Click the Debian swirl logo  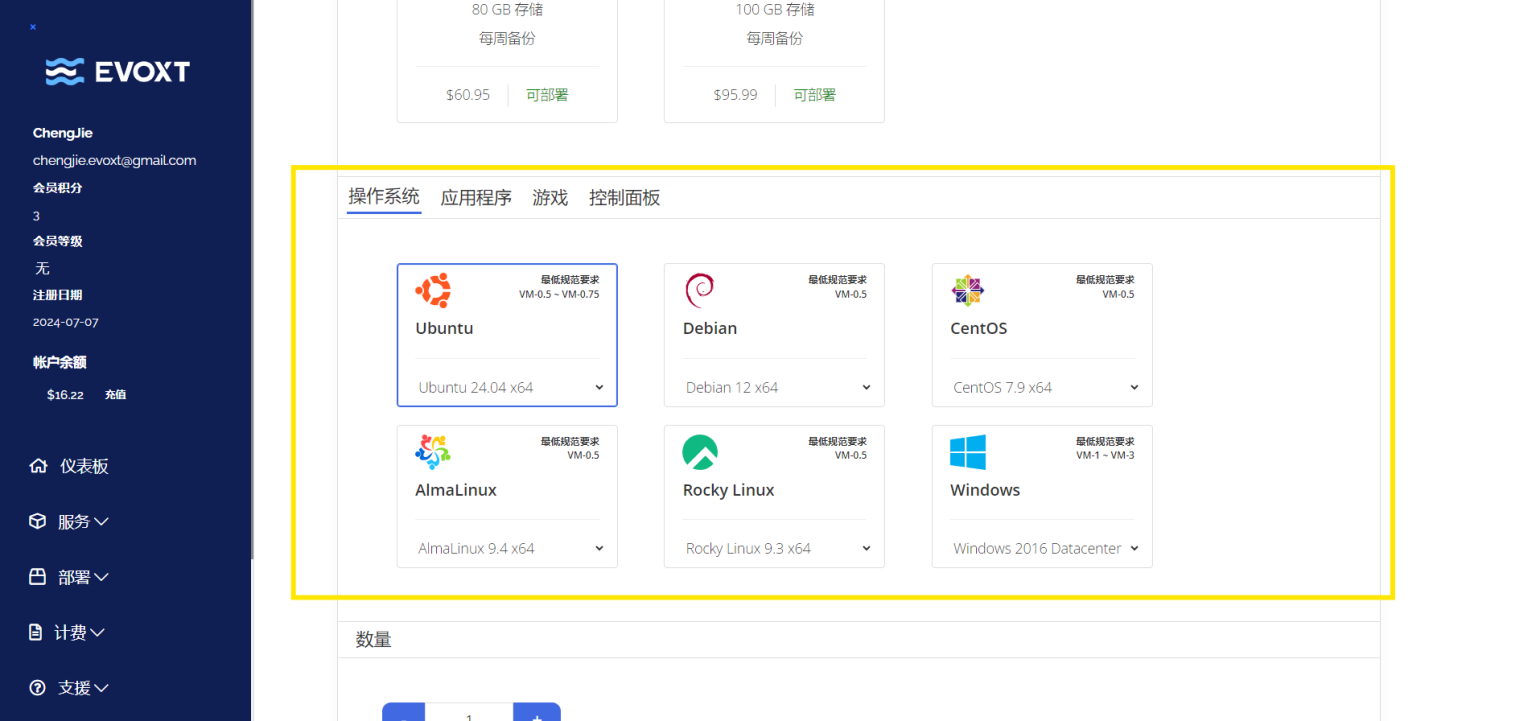(699, 291)
